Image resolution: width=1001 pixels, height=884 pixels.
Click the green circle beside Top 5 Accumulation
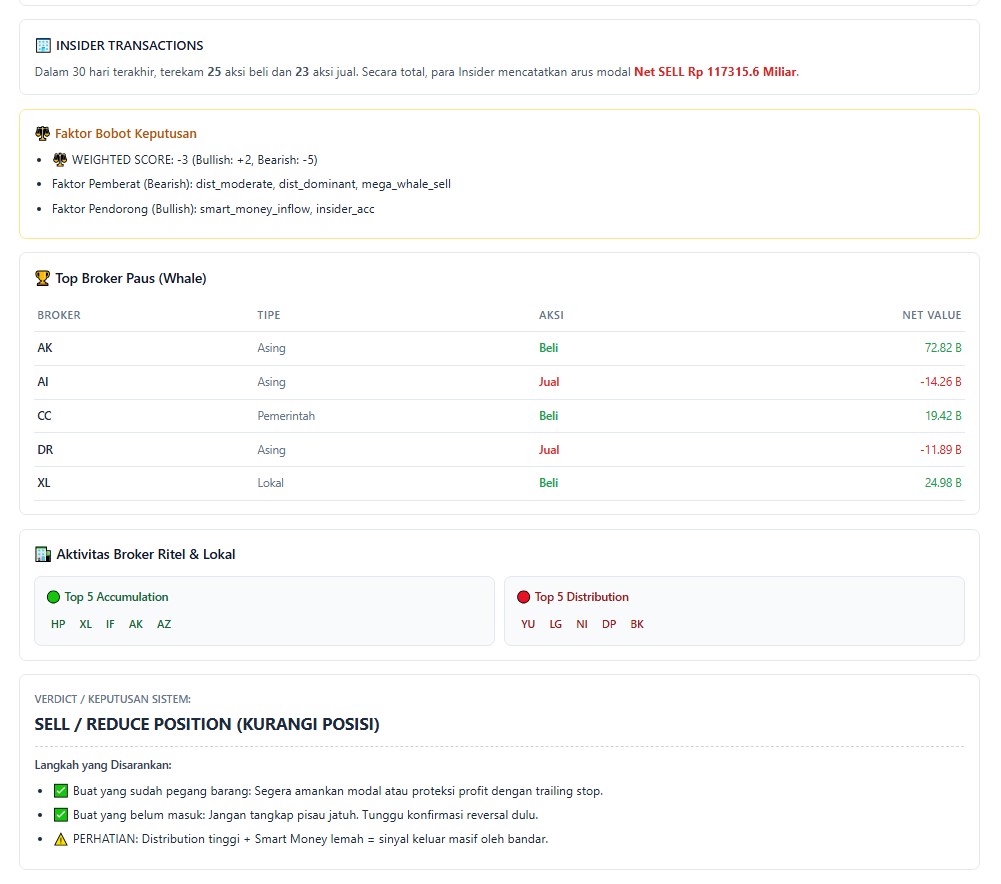click(53, 598)
